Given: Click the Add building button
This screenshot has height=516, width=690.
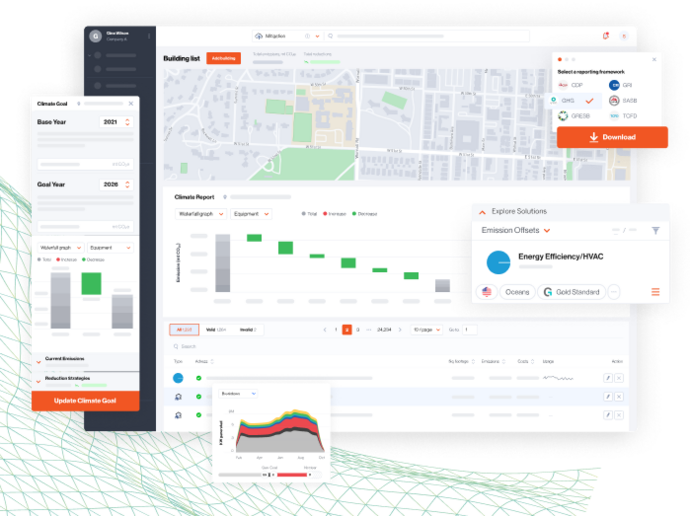Looking at the screenshot, I should click(x=224, y=58).
